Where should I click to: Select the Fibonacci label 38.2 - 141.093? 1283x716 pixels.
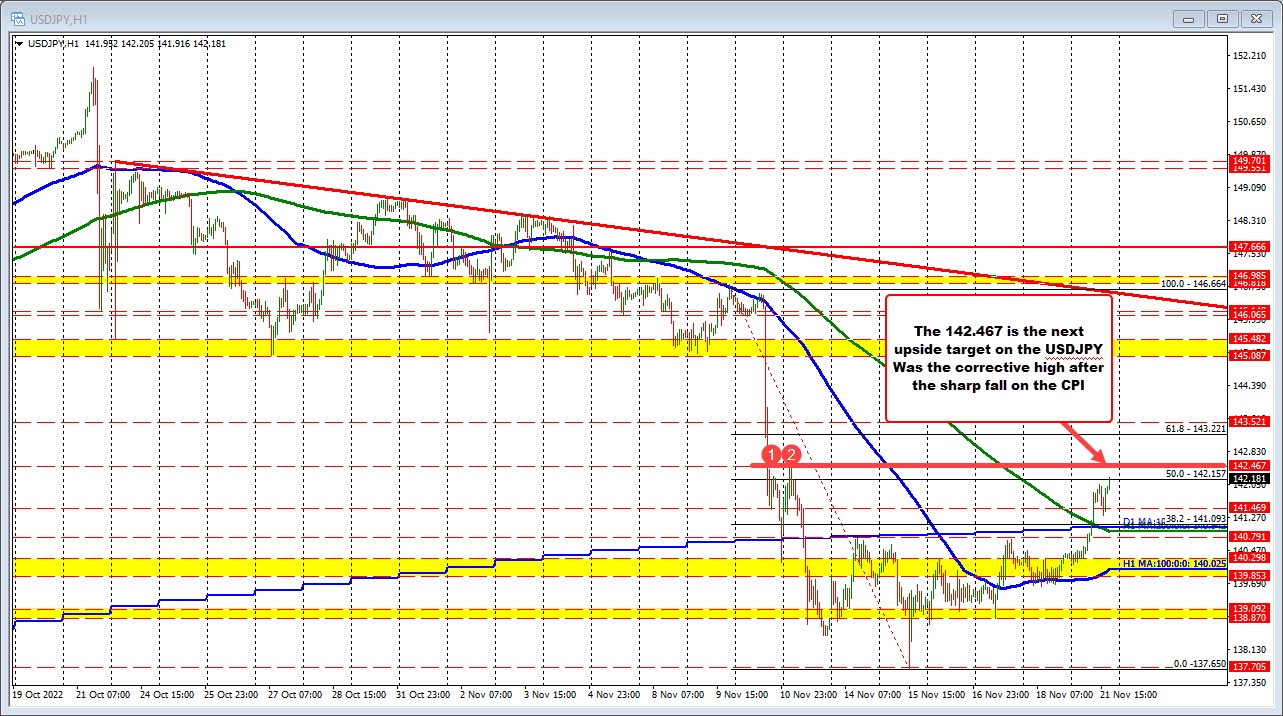coord(1196,518)
